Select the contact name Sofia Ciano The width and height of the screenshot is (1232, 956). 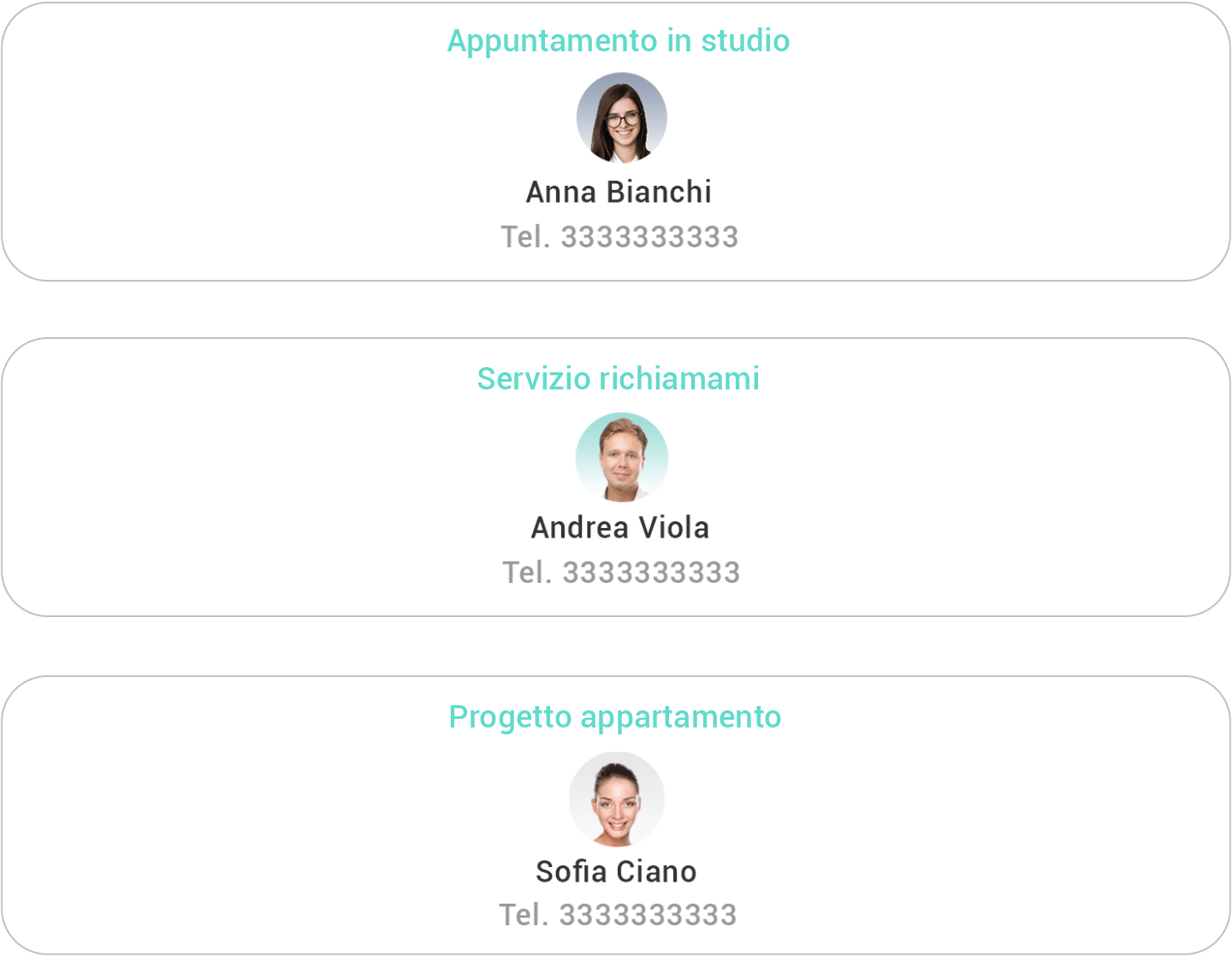pyautogui.click(x=615, y=872)
